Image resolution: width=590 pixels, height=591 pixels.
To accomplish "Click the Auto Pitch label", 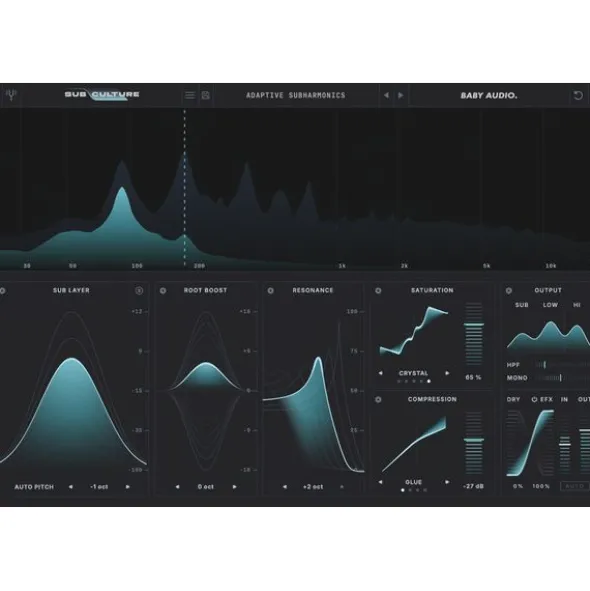I will (x=34, y=487).
